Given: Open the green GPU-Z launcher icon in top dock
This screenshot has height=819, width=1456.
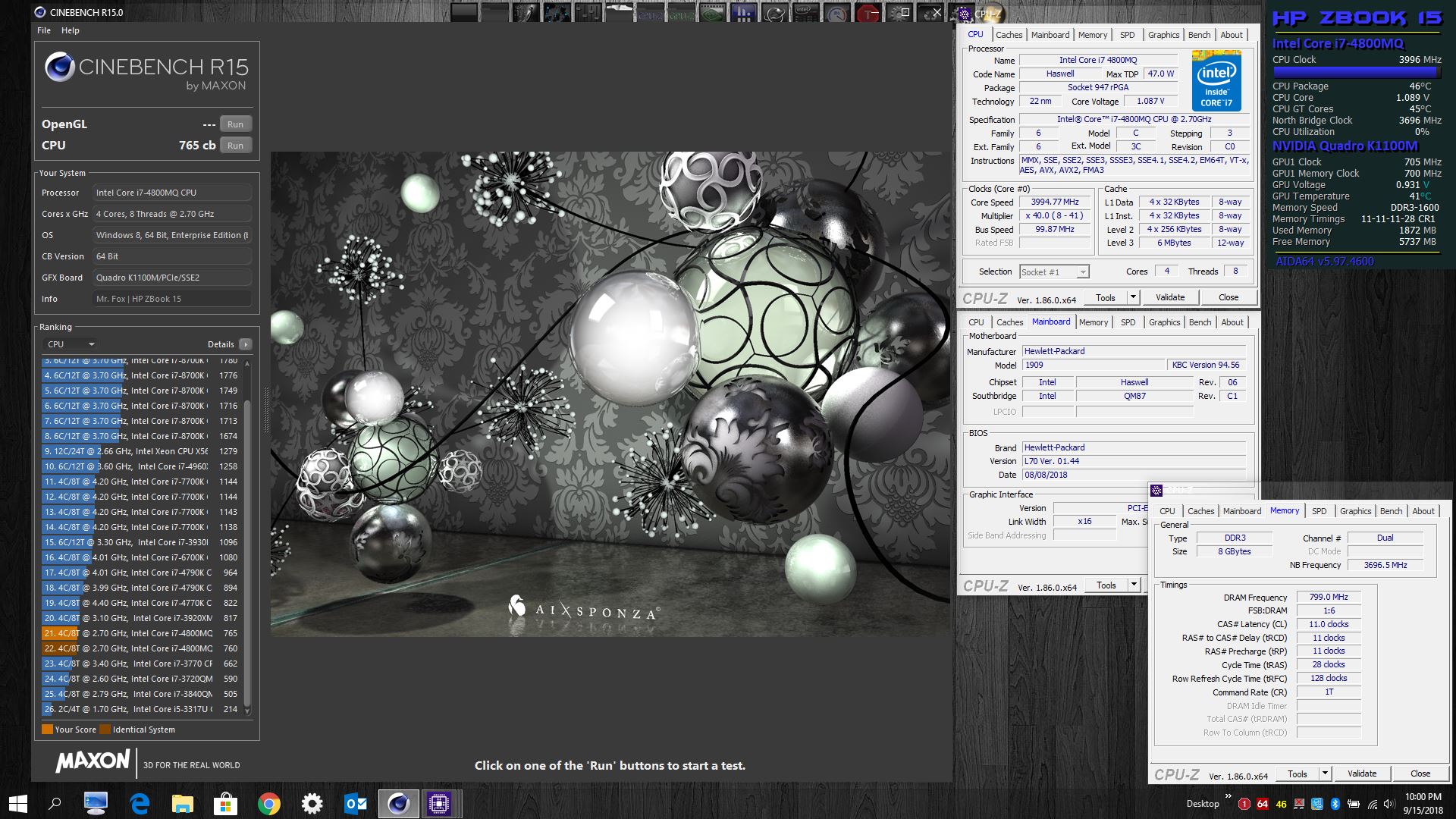Looking at the screenshot, I should 682,12.
